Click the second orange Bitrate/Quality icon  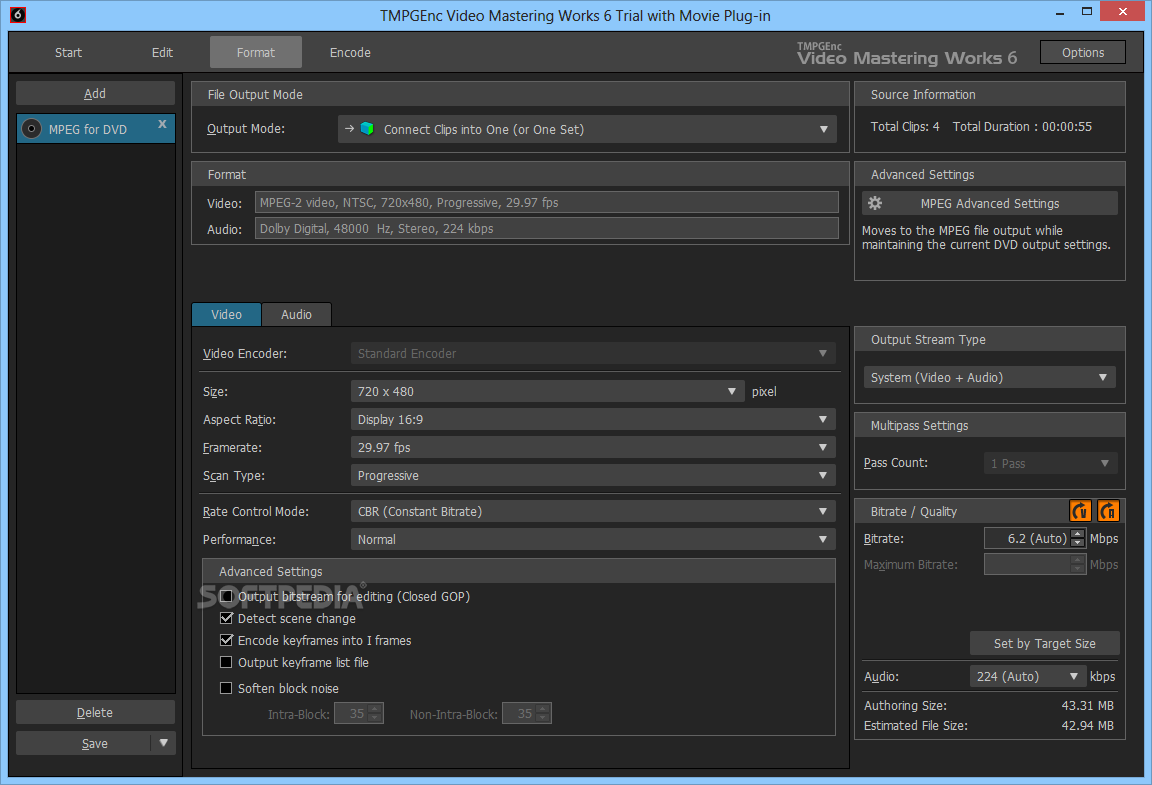click(1108, 510)
